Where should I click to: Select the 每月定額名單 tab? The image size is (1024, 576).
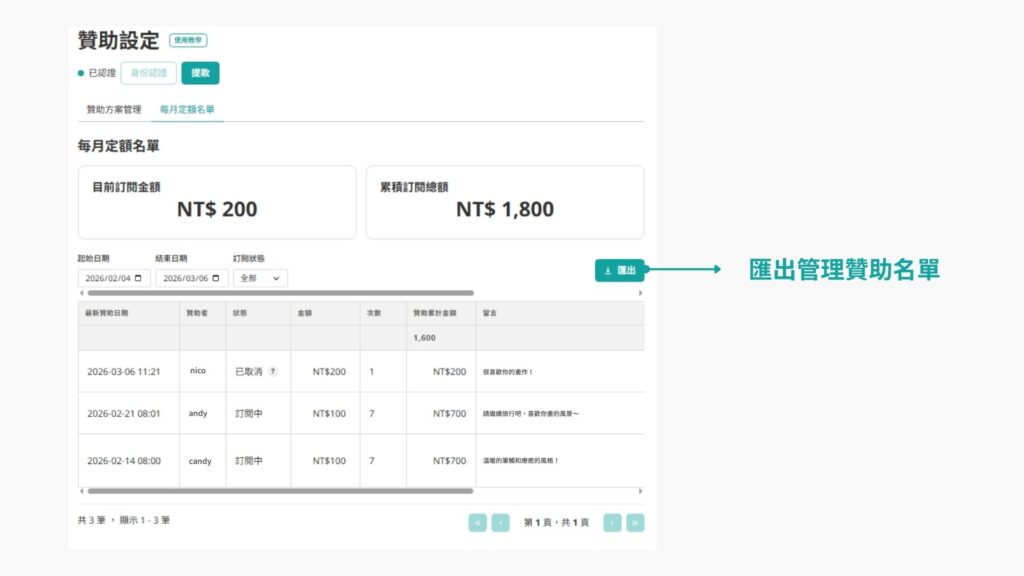point(187,109)
